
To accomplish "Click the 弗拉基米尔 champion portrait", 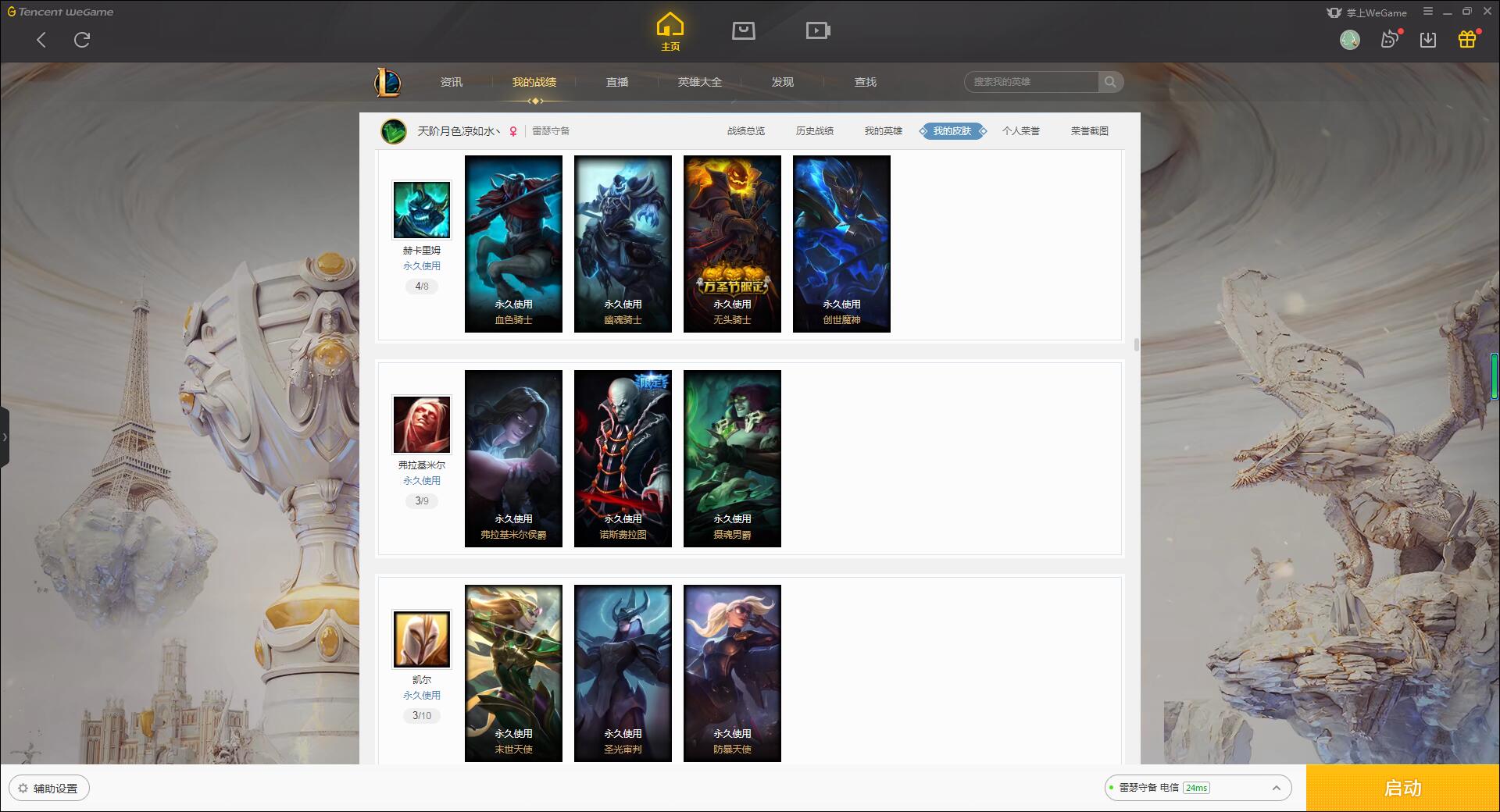I will pyautogui.click(x=422, y=425).
